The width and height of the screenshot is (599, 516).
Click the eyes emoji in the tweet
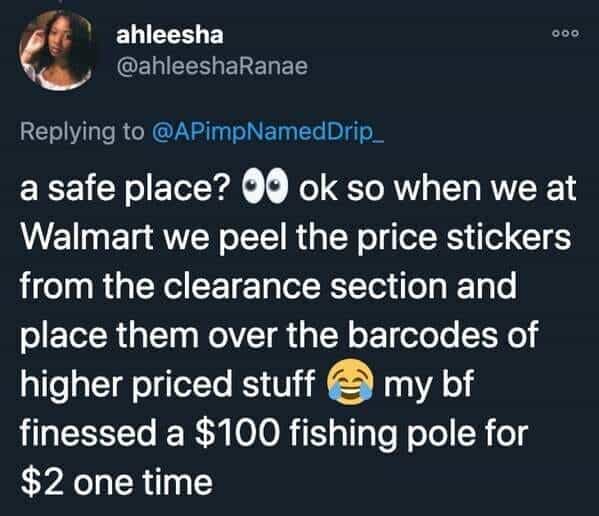point(264,185)
